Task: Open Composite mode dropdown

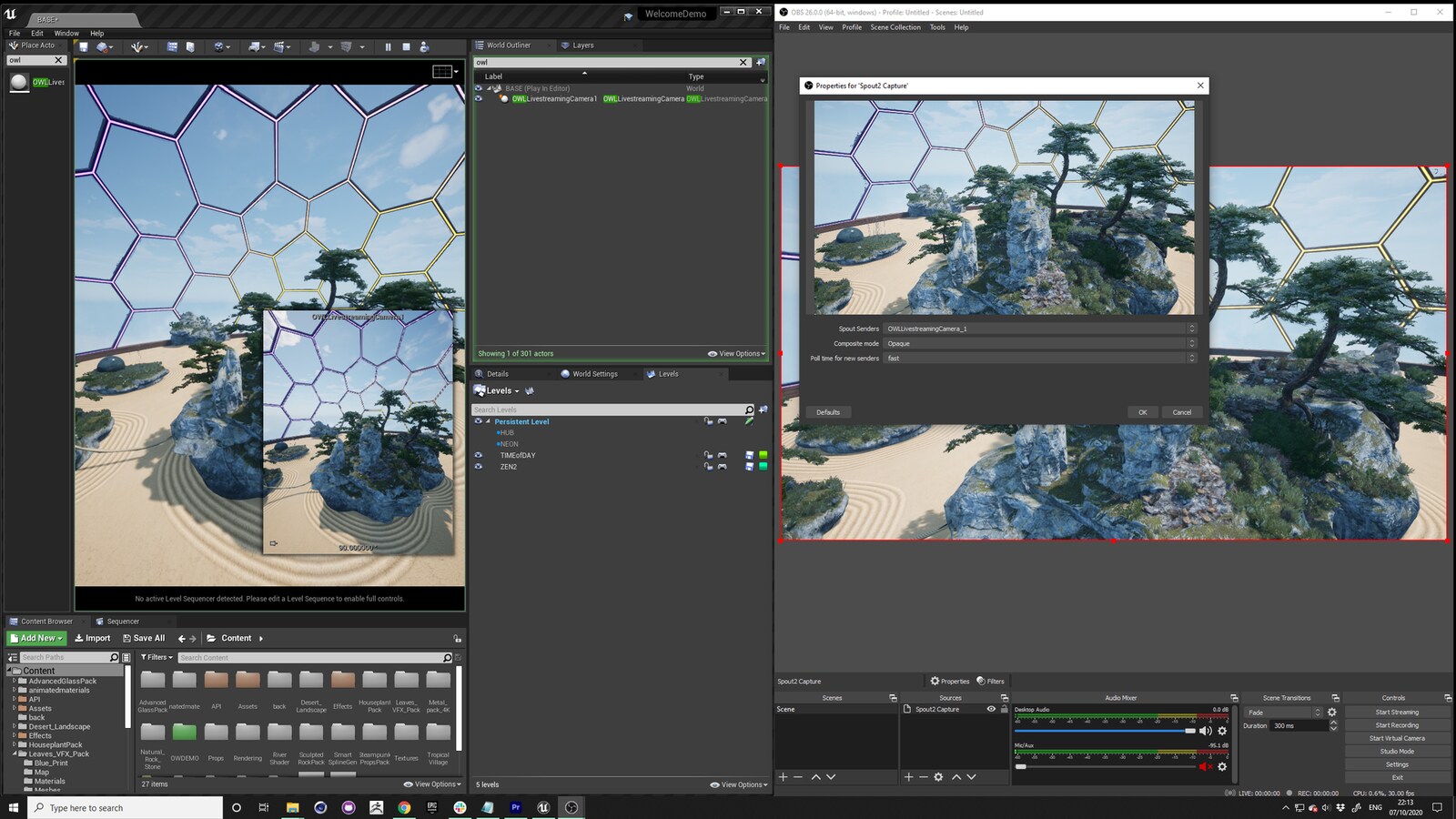Action: [x=1040, y=343]
